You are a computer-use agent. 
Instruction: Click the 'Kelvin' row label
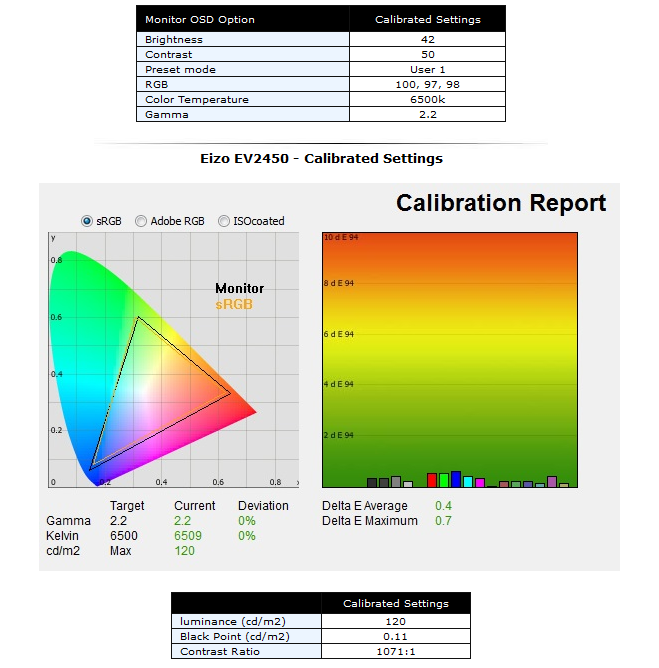(x=62, y=536)
